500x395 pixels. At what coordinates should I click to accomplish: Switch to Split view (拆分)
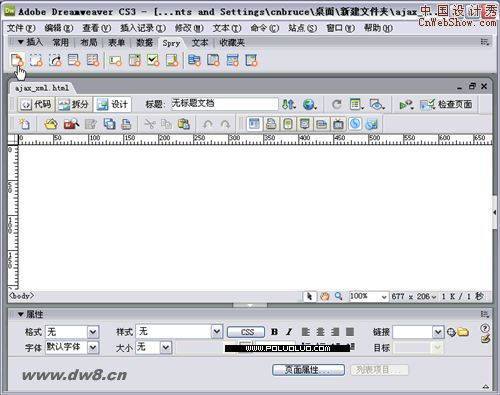point(74,104)
